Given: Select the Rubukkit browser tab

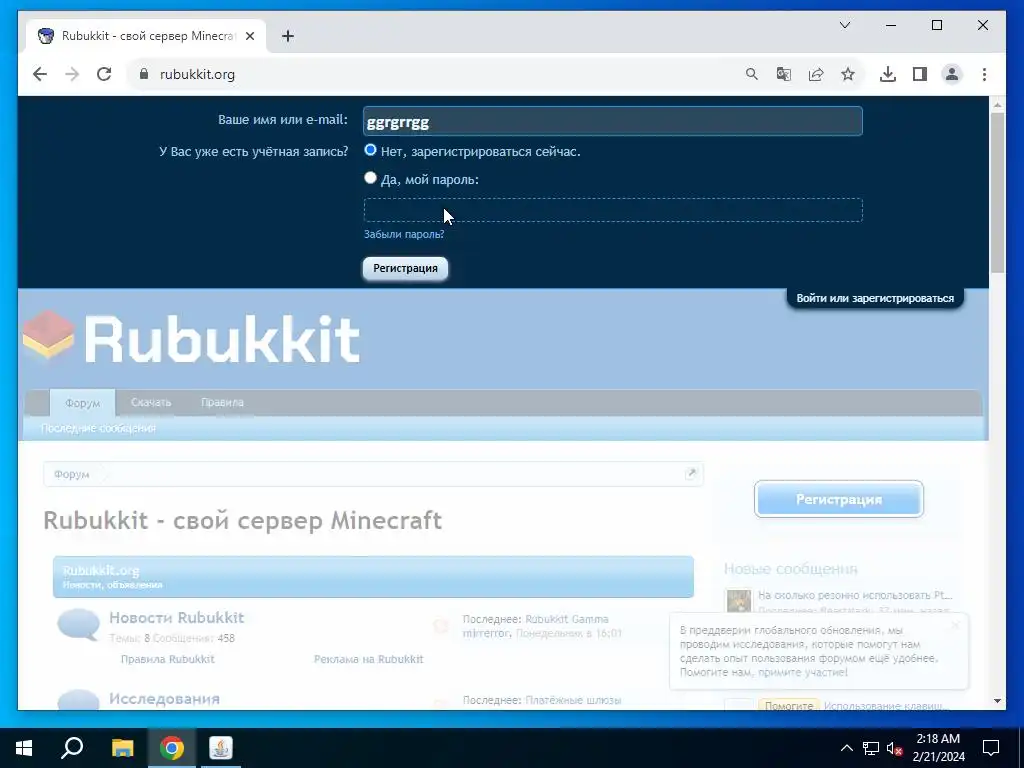Looking at the screenshot, I should coord(146,36).
